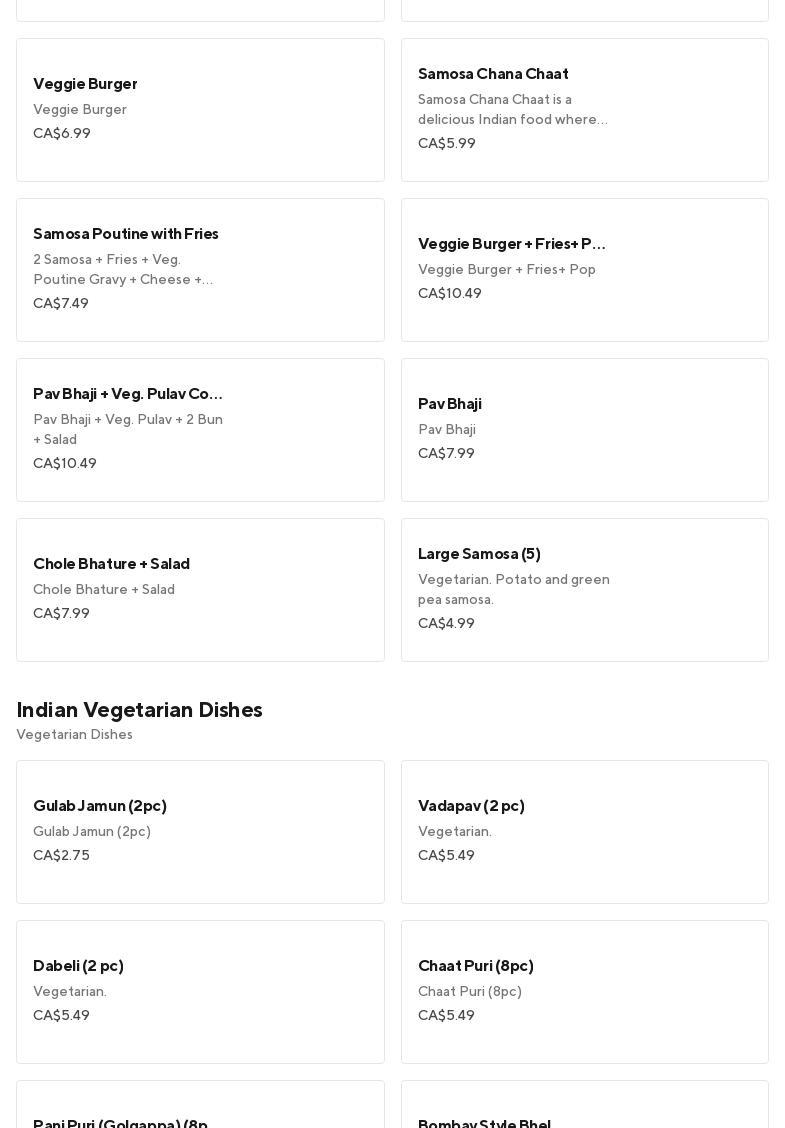Select the Samosa Chana Chaat card
785x1128 pixels.
584,110
